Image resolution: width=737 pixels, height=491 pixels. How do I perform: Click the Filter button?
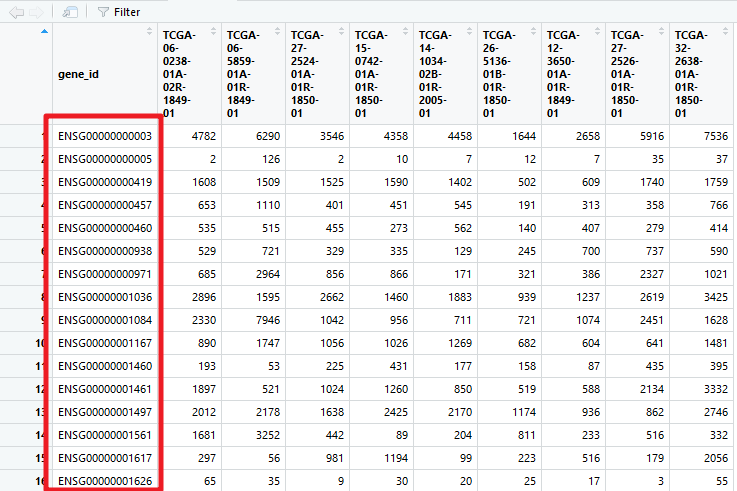[x=119, y=12]
